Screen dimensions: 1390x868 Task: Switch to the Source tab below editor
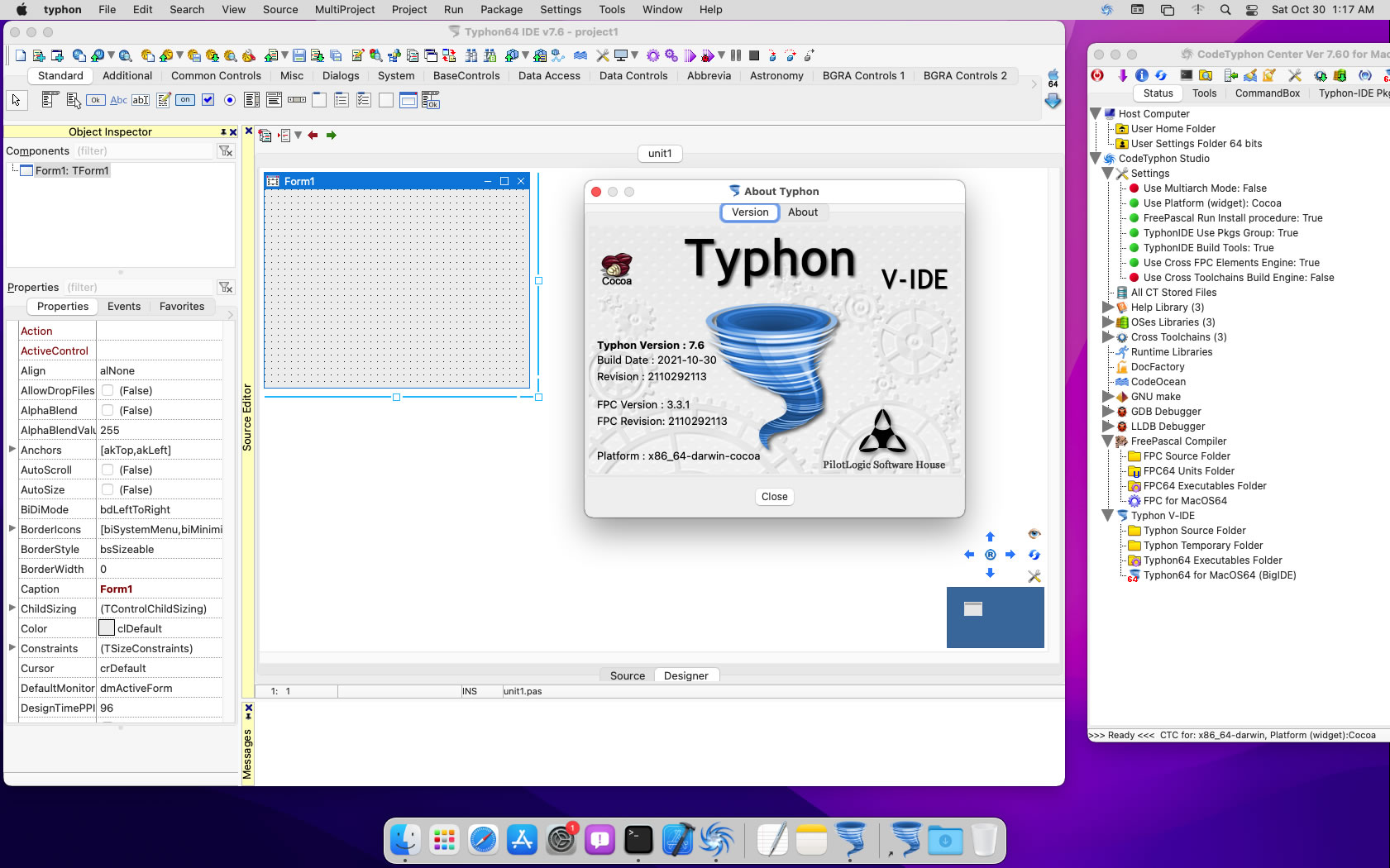628,675
